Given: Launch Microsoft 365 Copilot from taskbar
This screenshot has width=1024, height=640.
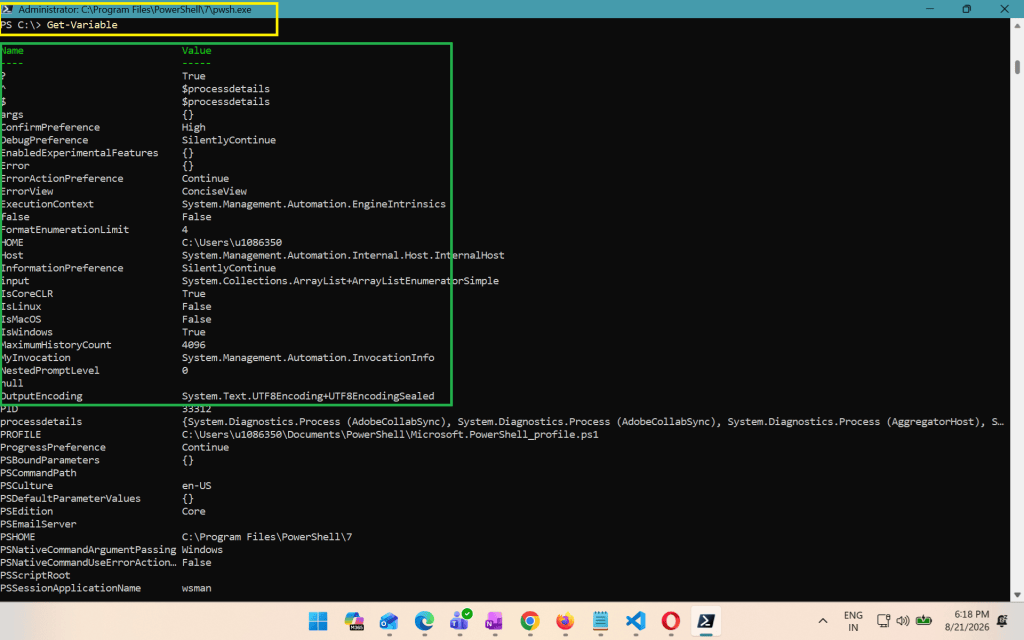Looking at the screenshot, I should 354,621.
